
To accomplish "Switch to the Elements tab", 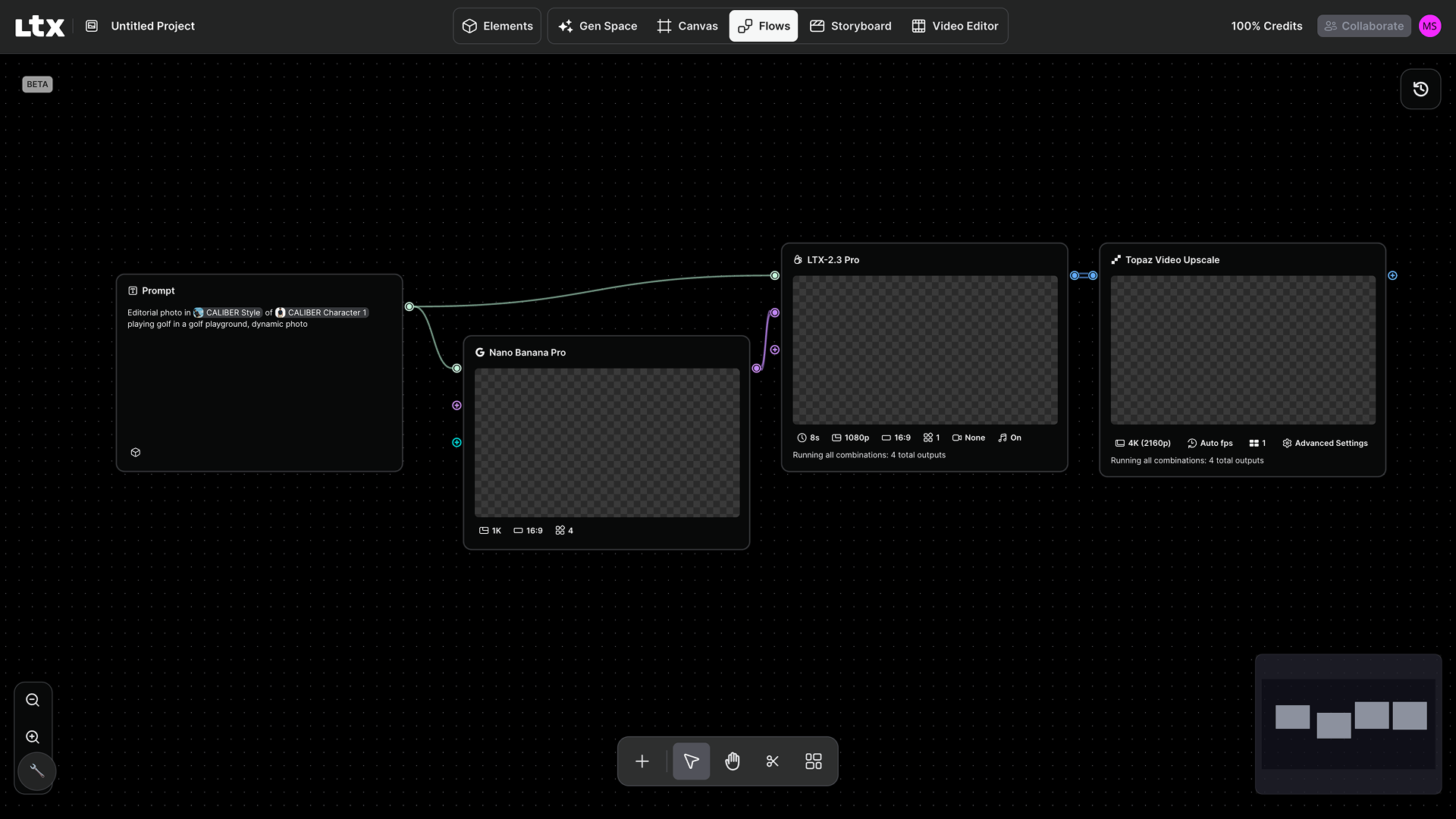I will click(x=497, y=26).
